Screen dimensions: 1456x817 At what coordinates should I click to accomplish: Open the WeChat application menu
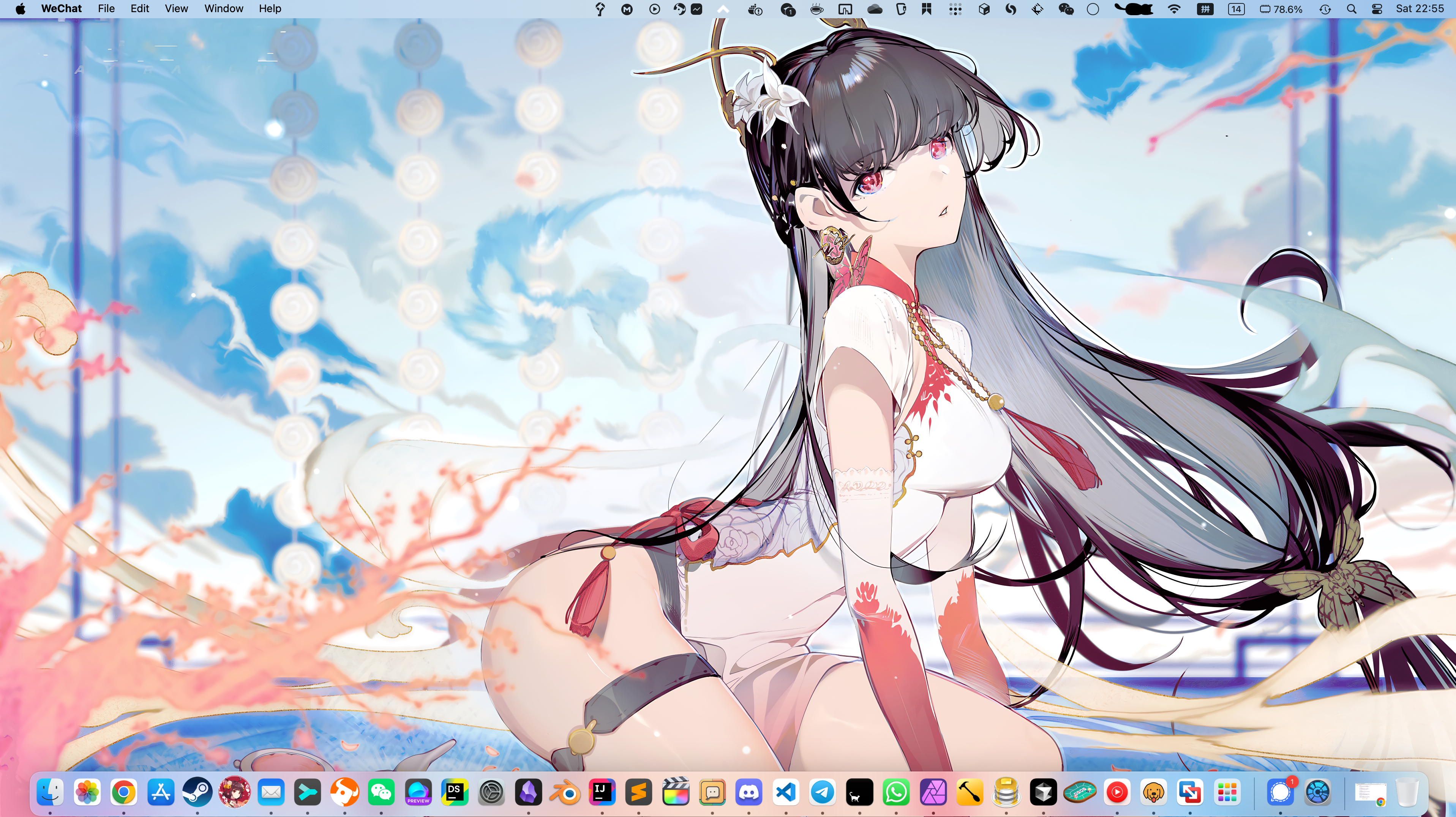[61, 8]
